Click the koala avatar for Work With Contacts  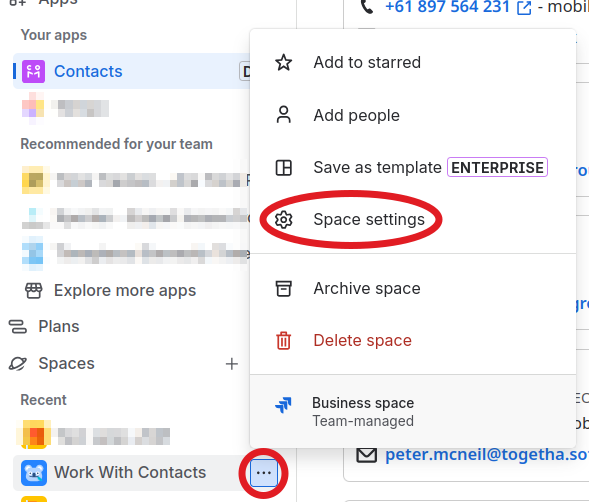click(34, 473)
